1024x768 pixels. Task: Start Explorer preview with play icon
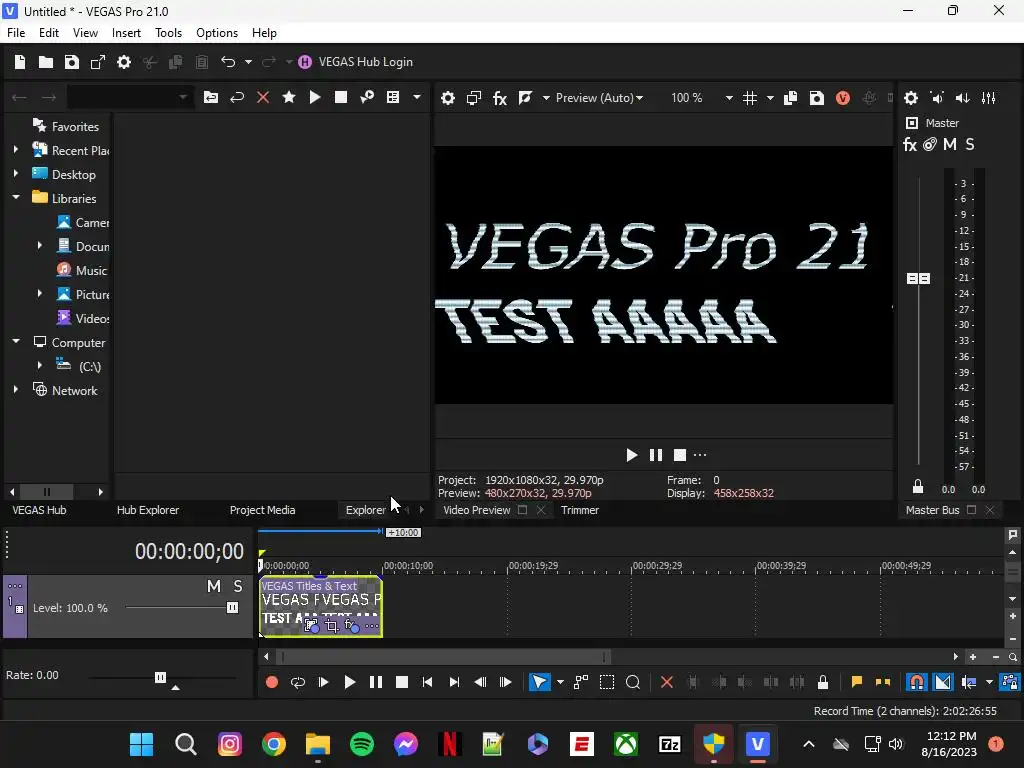(x=315, y=97)
